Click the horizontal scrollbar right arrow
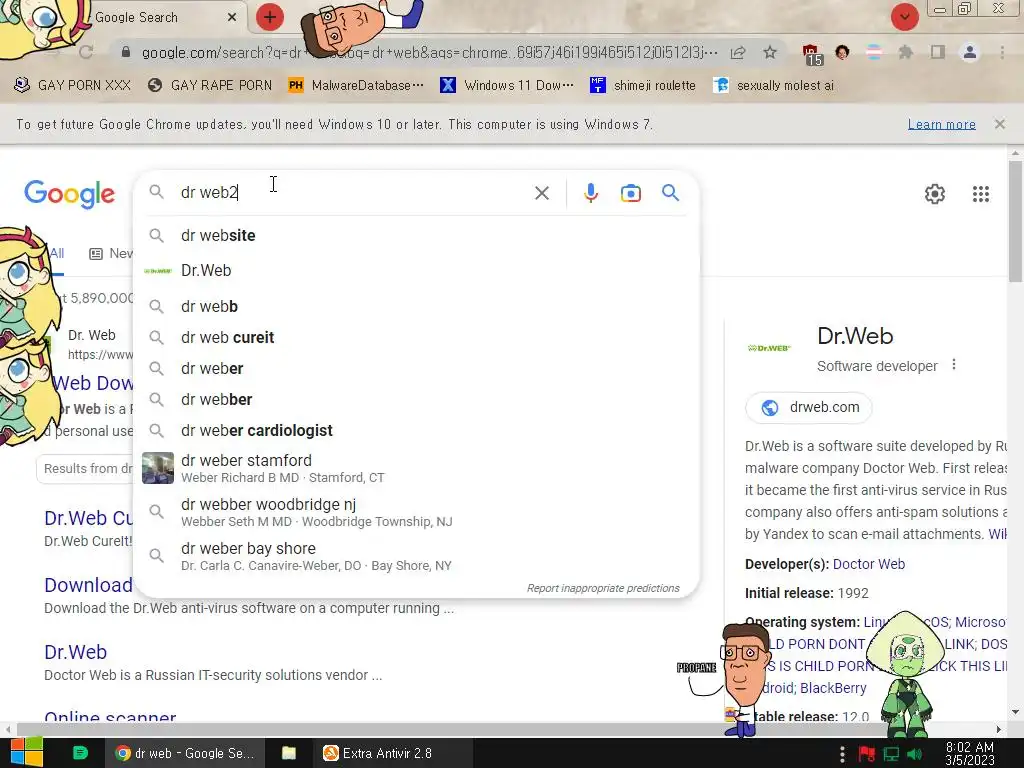The height and width of the screenshot is (768, 1024). pos(998,729)
